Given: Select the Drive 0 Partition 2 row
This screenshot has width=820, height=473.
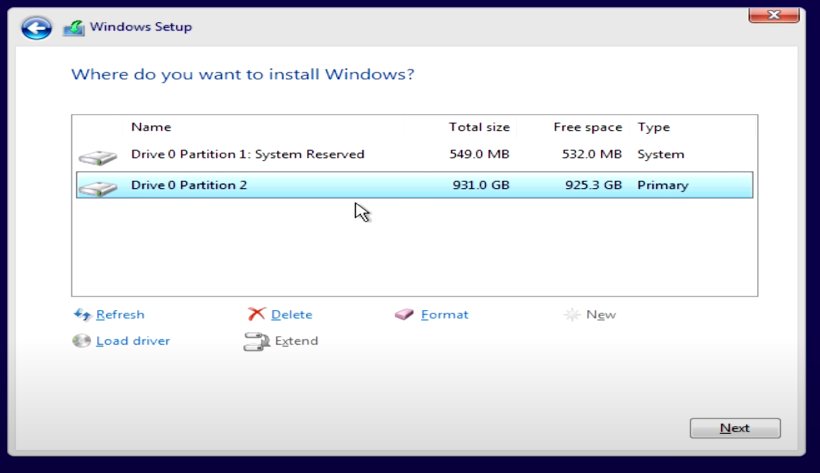Looking at the screenshot, I should (414, 185).
